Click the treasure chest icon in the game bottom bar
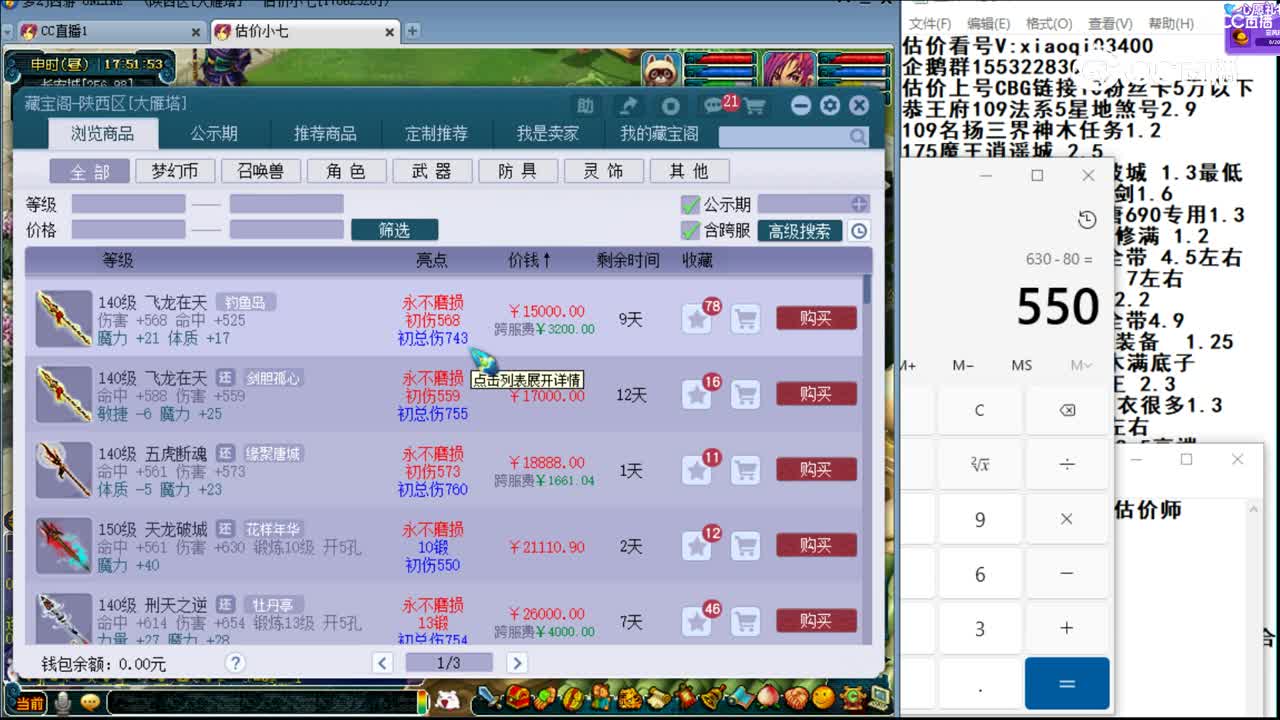Screen dimensions: 1280x720 (517, 697)
